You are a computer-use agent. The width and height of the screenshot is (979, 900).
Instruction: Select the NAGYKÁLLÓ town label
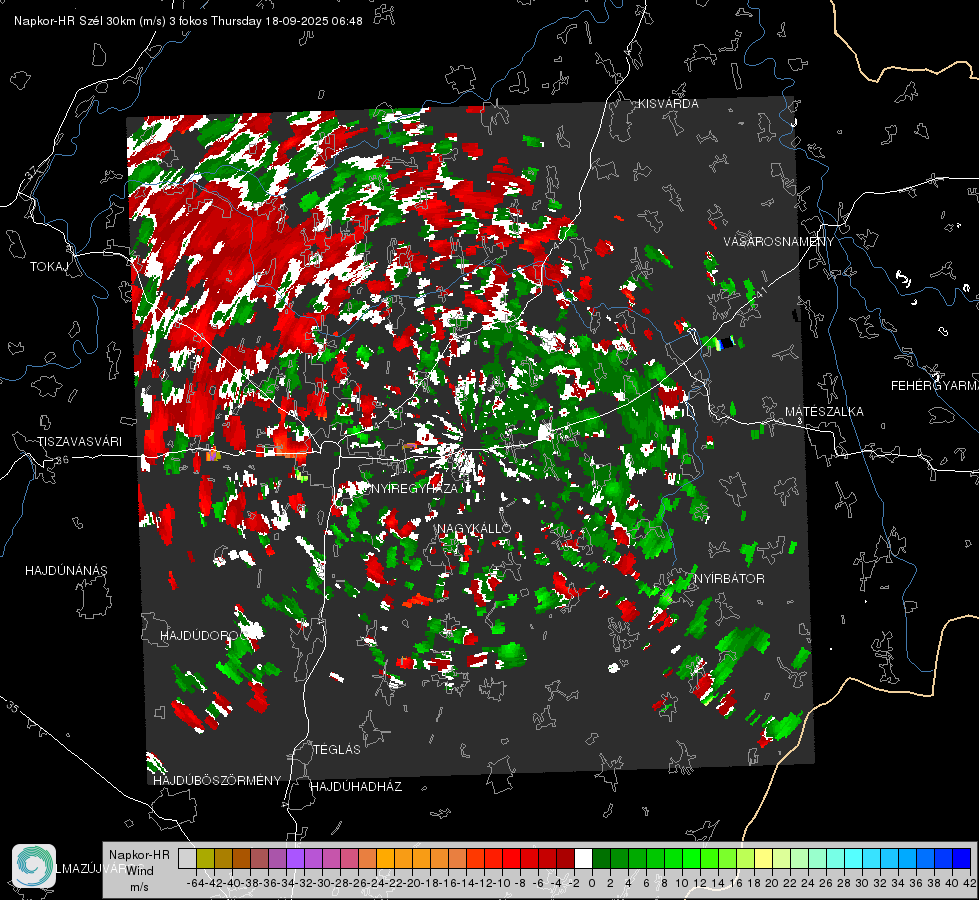pos(474,528)
